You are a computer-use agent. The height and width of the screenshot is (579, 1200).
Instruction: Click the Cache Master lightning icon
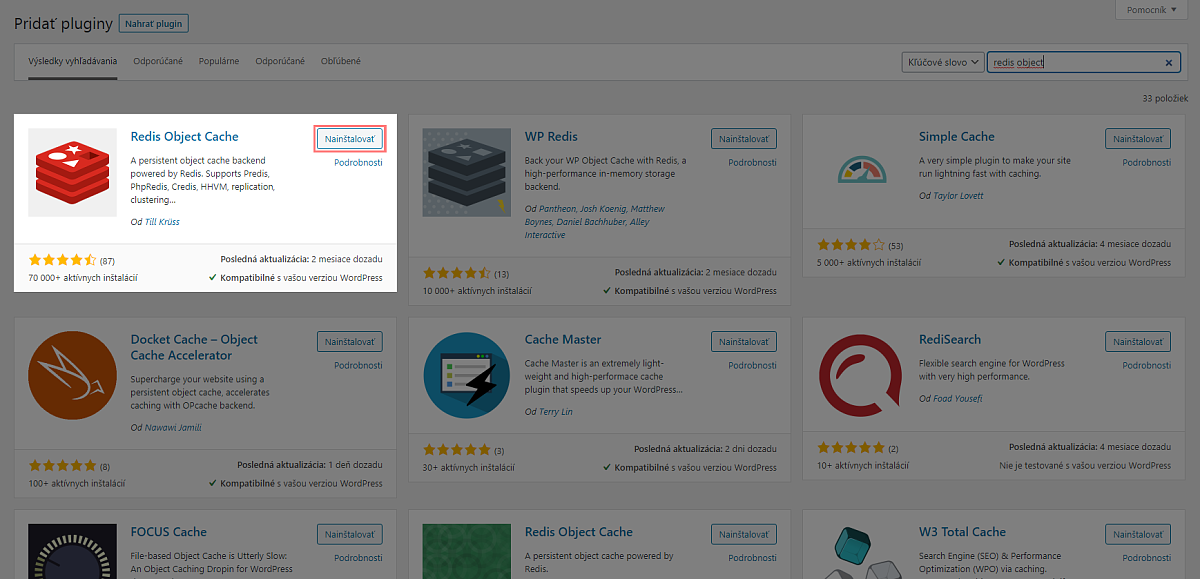coord(467,376)
